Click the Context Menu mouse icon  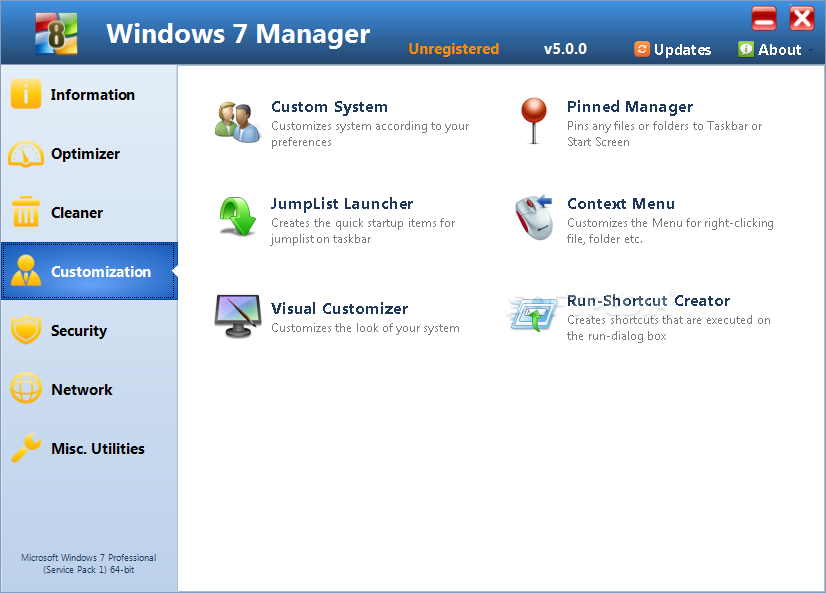534,216
